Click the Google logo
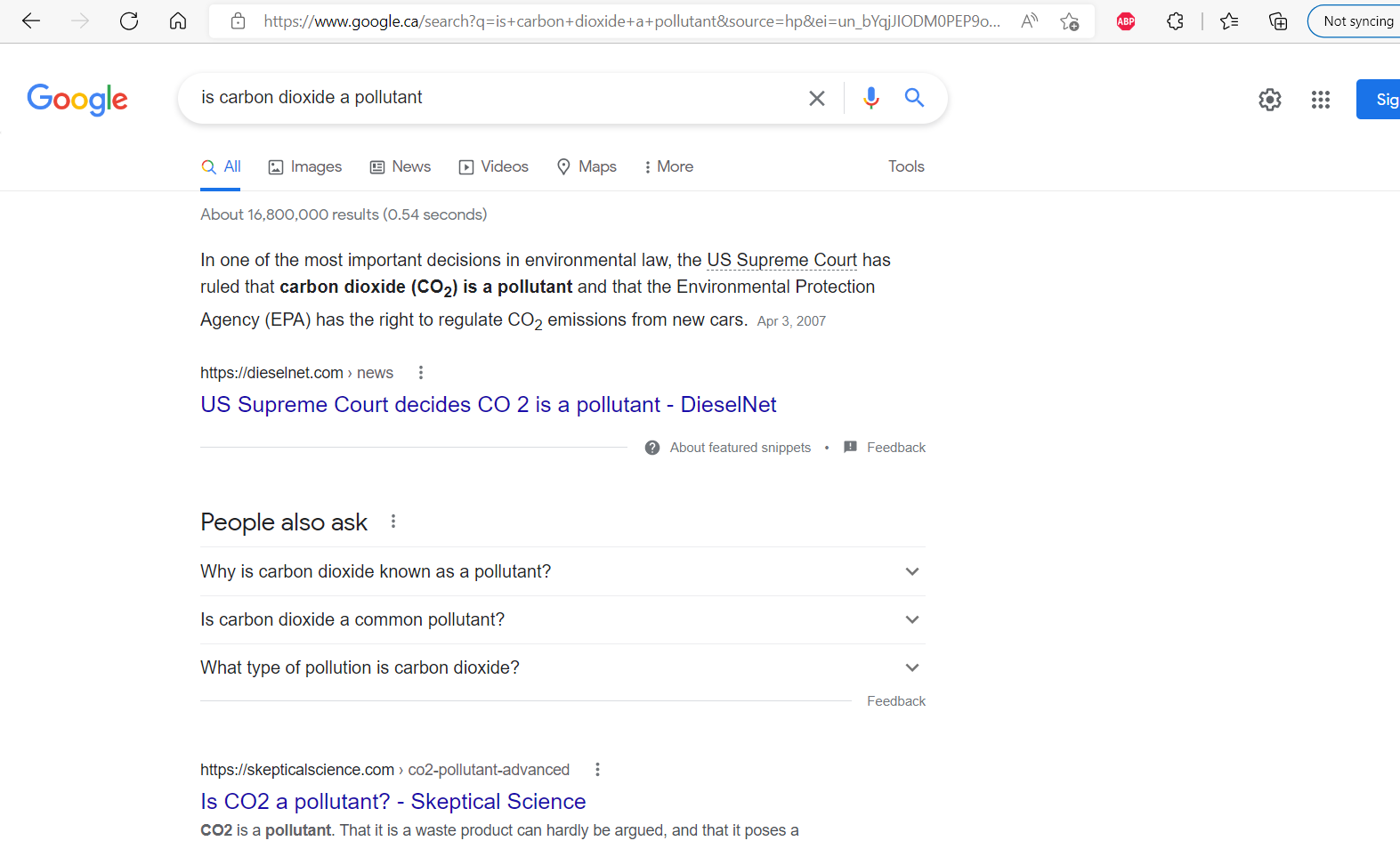1400x841 pixels. click(x=77, y=99)
